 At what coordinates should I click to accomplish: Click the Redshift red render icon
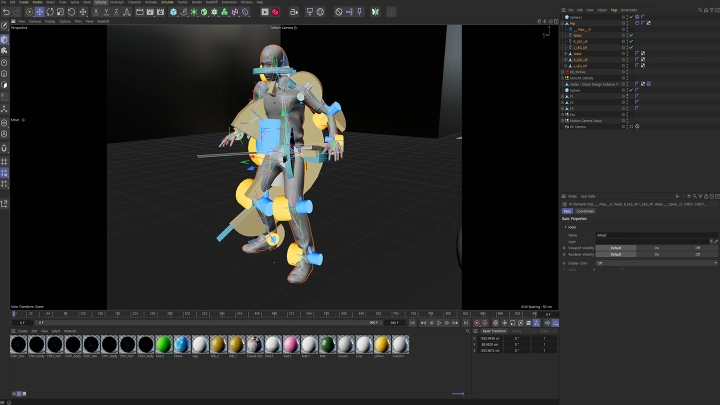click(x=275, y=12)
